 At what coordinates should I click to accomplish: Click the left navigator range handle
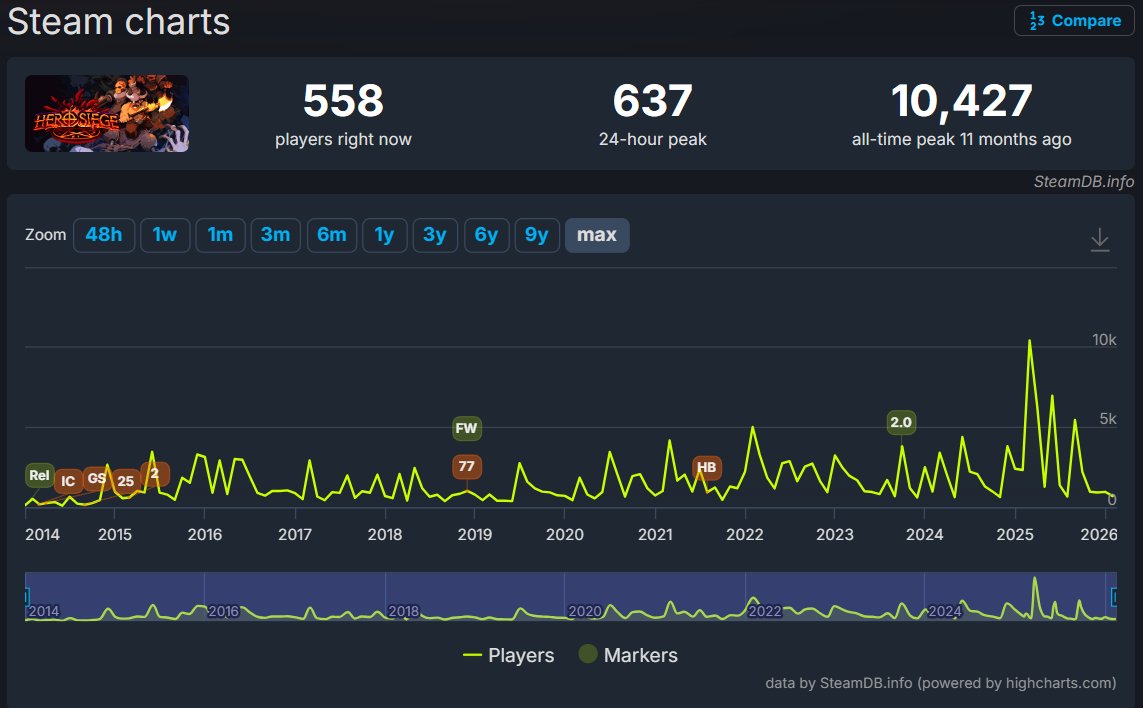26,596
